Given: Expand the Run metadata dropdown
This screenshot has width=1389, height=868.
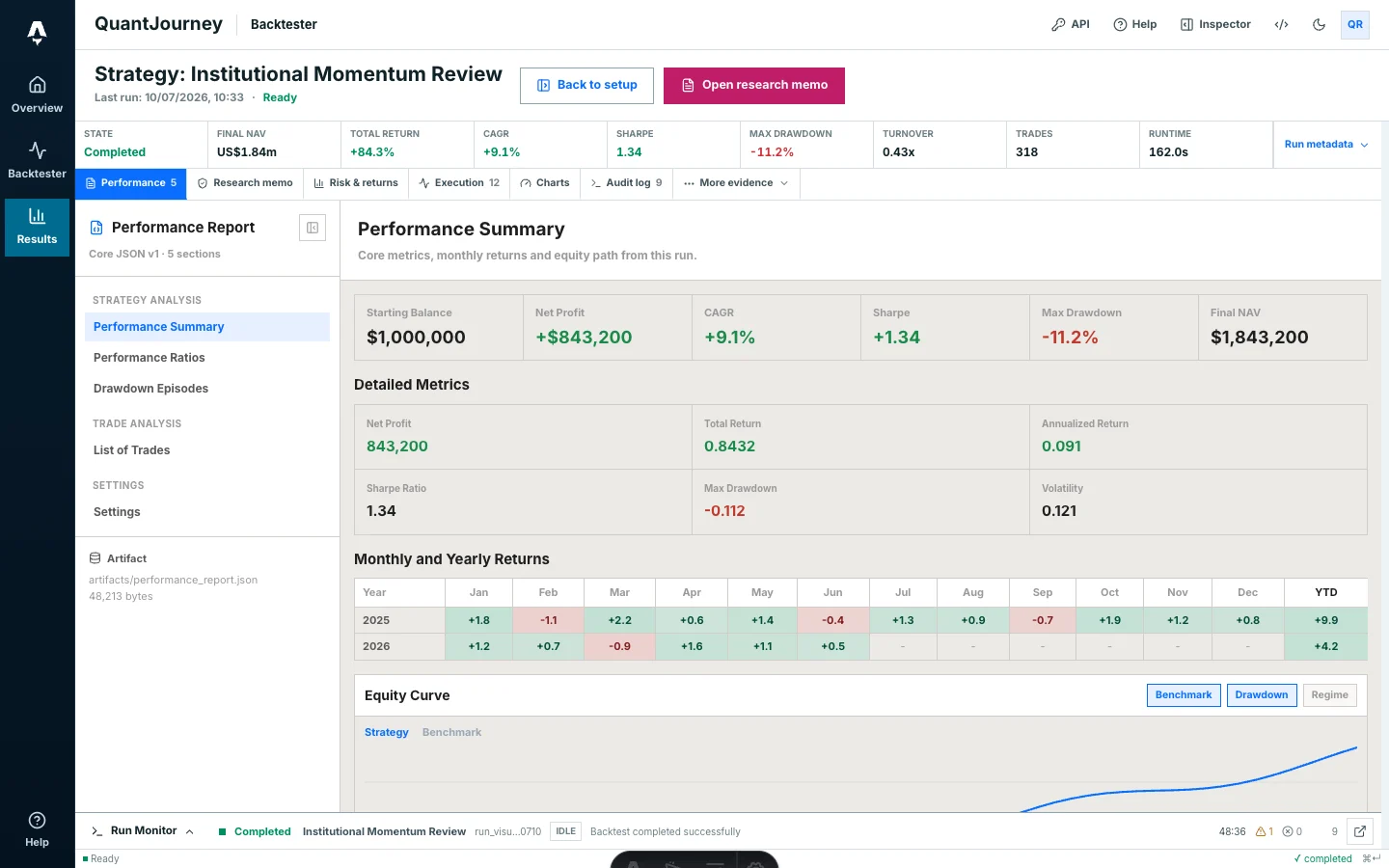Looking at the screenshot, I should pyautogui.click(x=1326, y=145).
